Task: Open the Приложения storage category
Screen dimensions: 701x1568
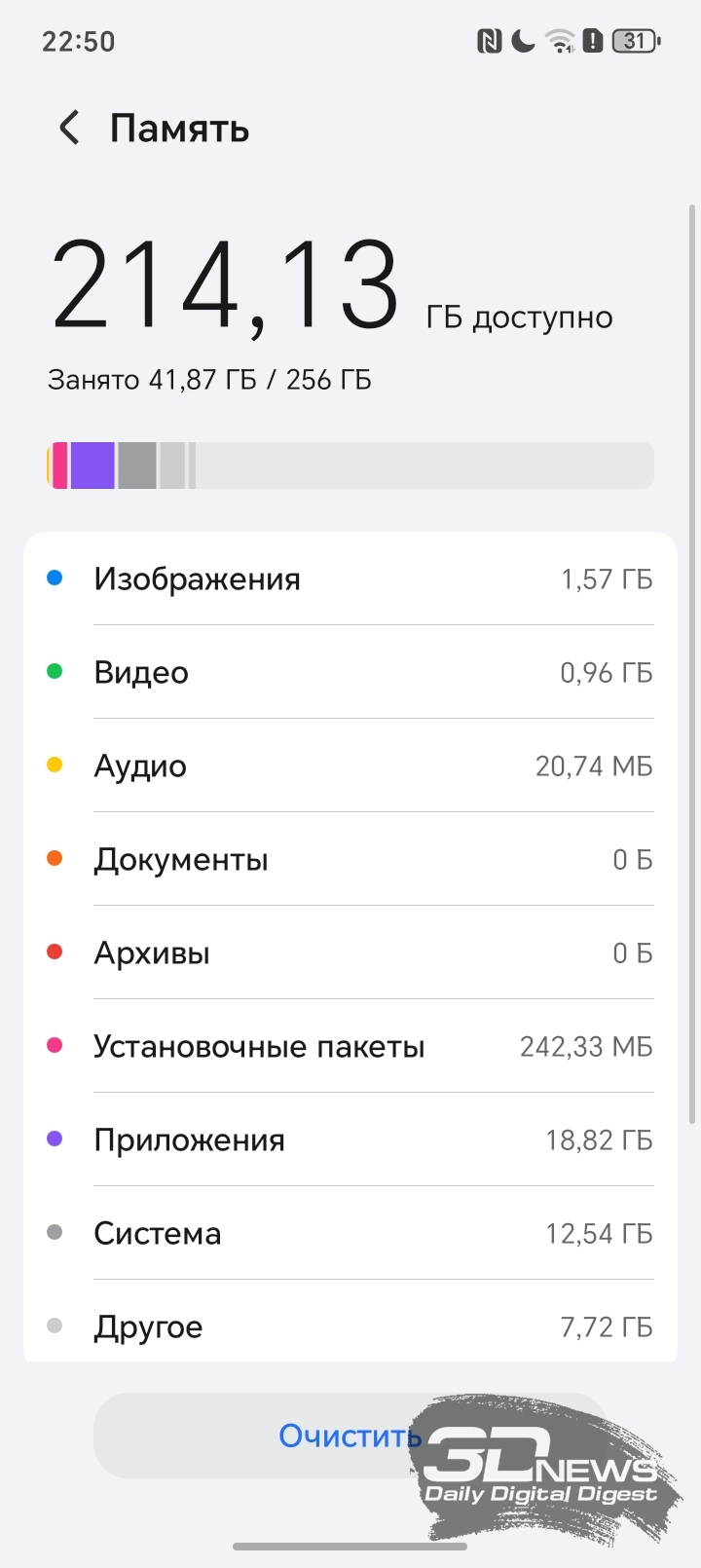Action: tap(350, 1140)
